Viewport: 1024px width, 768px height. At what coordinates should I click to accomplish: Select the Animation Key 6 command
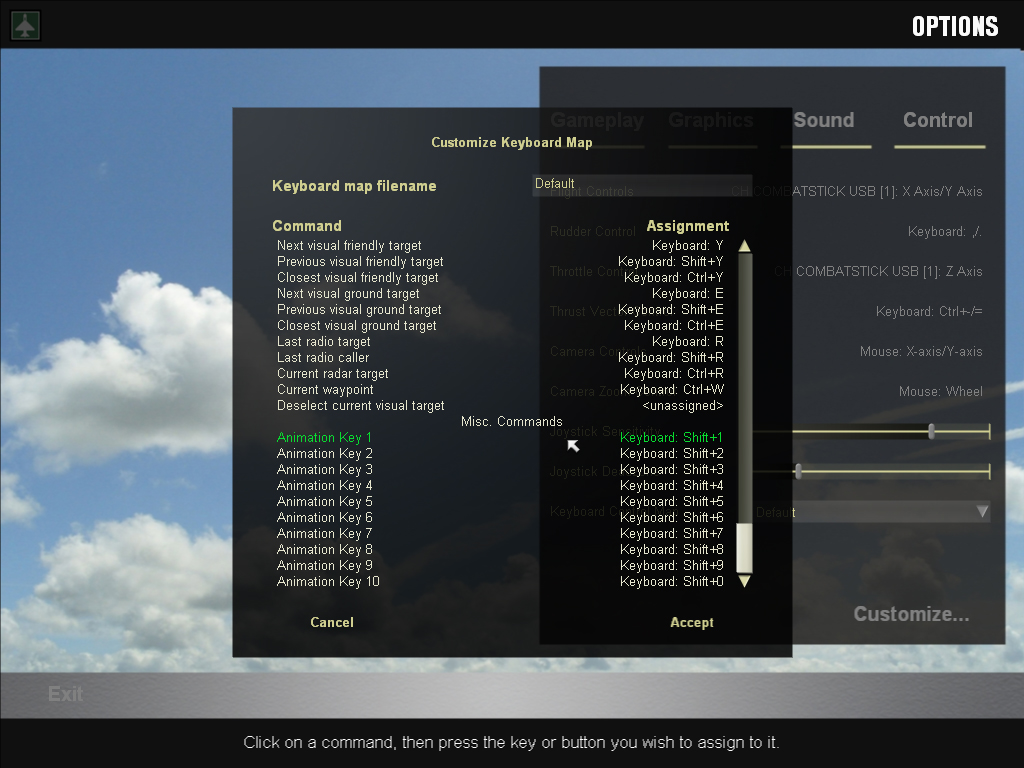pyautogui.click(x=325, y=518)
